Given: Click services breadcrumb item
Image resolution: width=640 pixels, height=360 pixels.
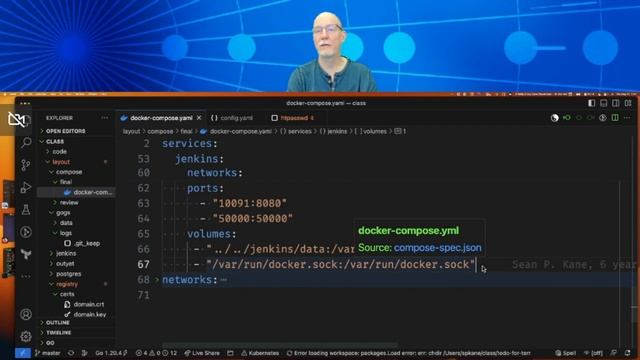Looking at the screenshot, I should tap(300, 131).
